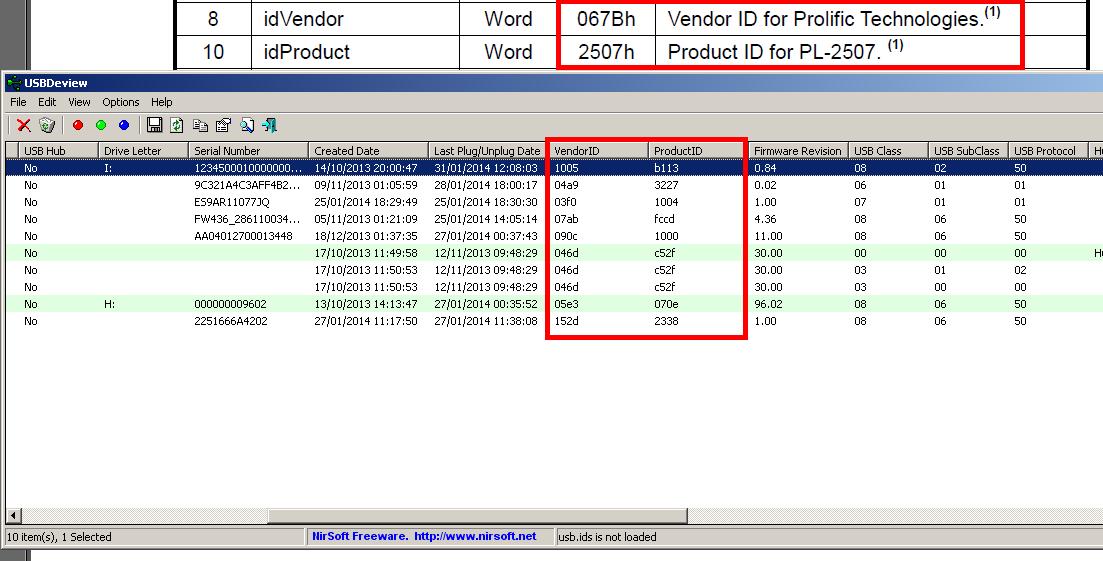
Task: Sort by the USB Protocol column header
Action: point(1048,150)
